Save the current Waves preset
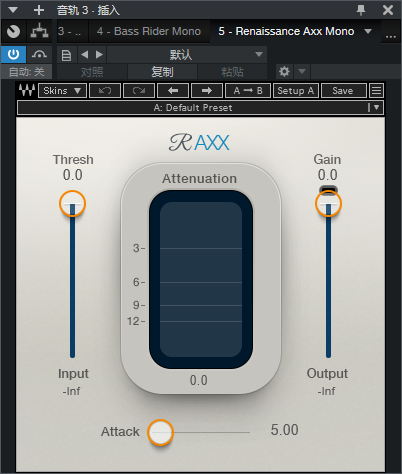 [x=343, y=91]
